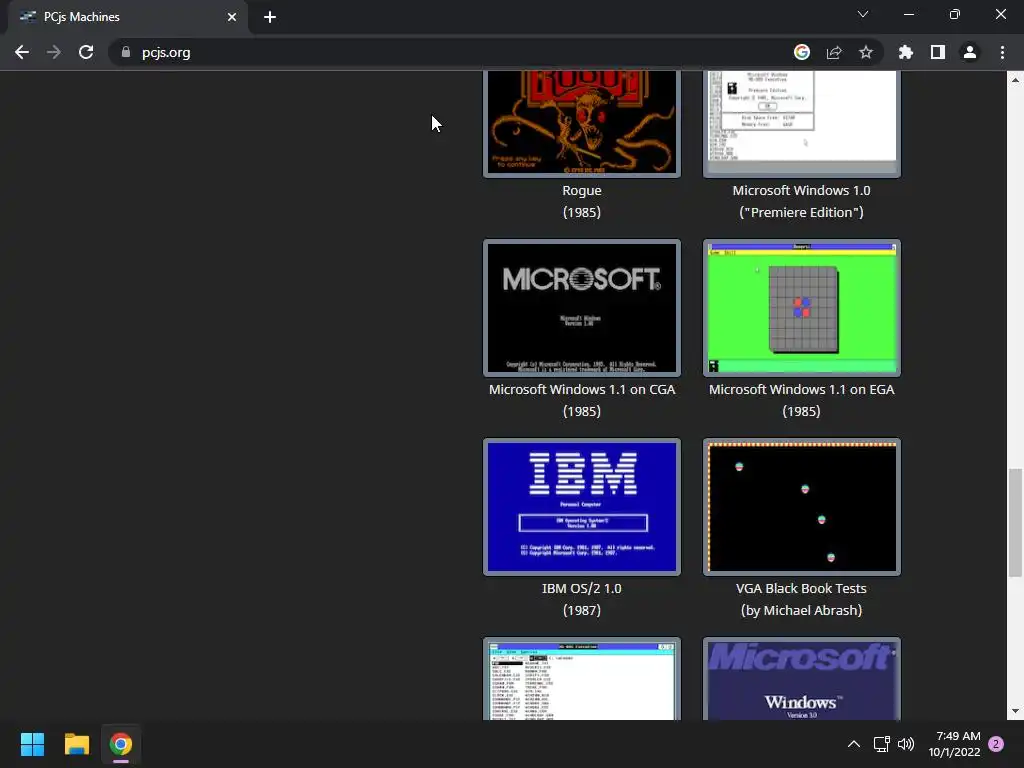This screenshot has height=768, width=1024.
Task: Close the PCjs Machines tab
Action: [232, 17]
